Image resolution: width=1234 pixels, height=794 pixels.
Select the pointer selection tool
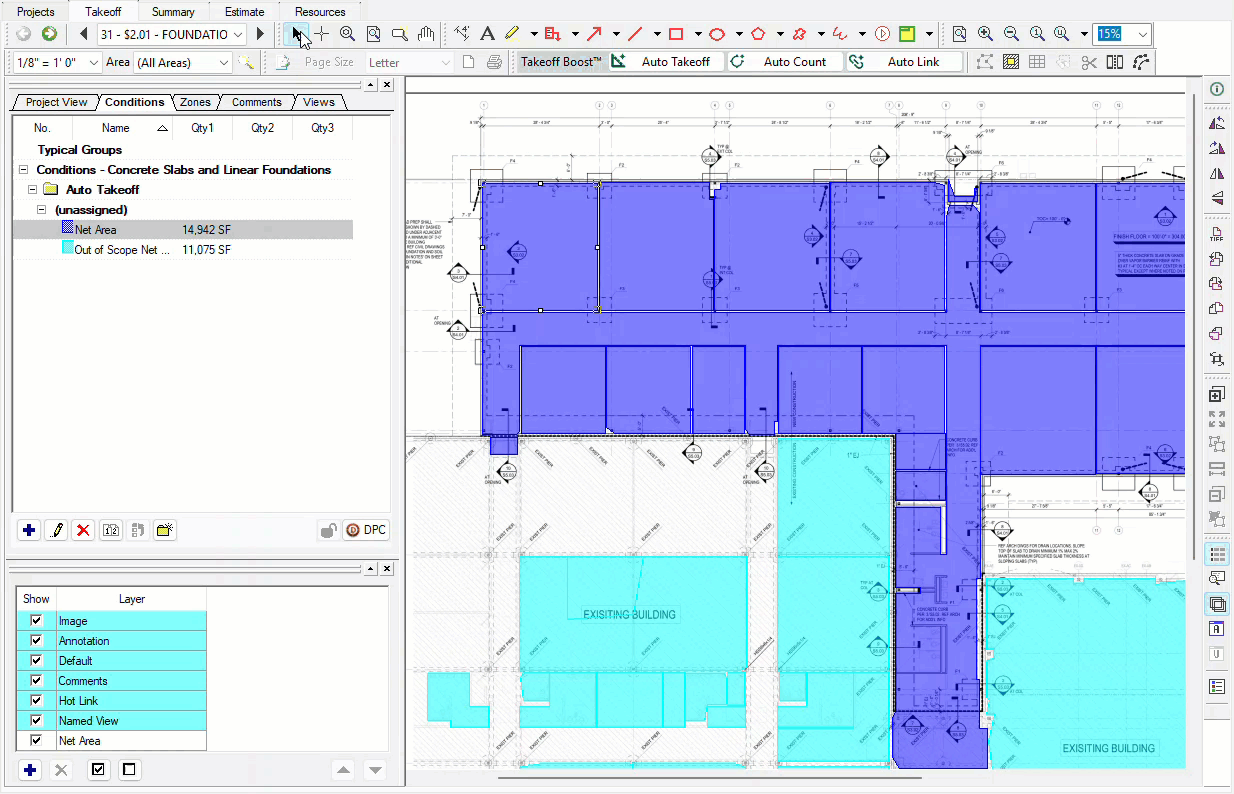click(x=296, y=34)
